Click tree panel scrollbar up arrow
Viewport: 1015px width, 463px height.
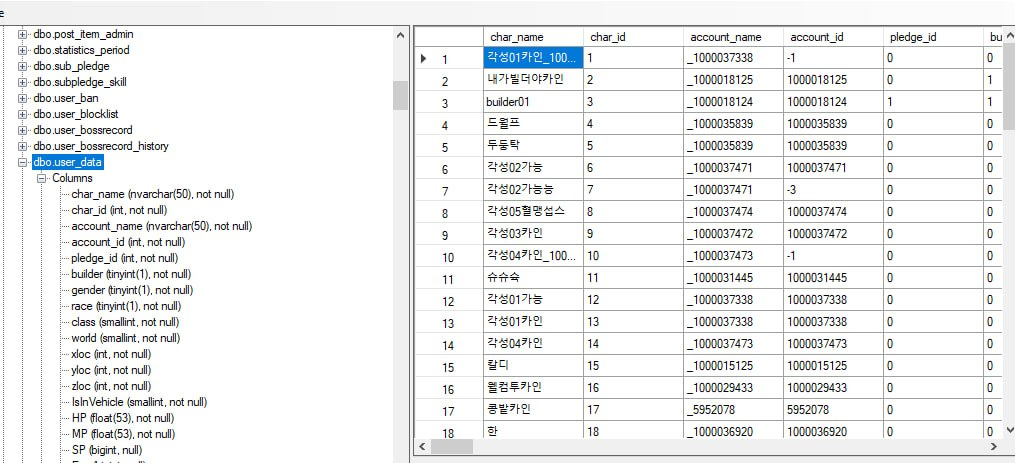400,34
